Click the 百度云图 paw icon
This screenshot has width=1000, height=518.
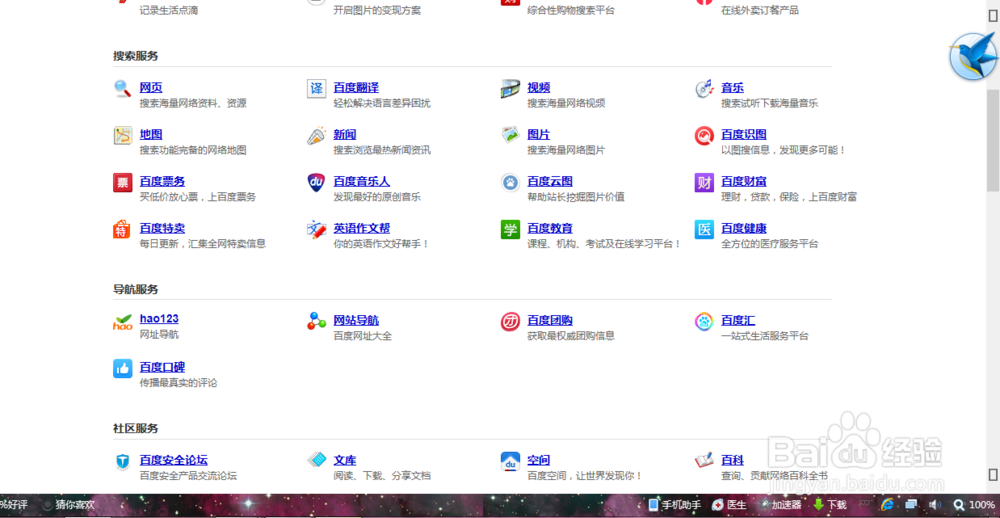pos(510,182)
